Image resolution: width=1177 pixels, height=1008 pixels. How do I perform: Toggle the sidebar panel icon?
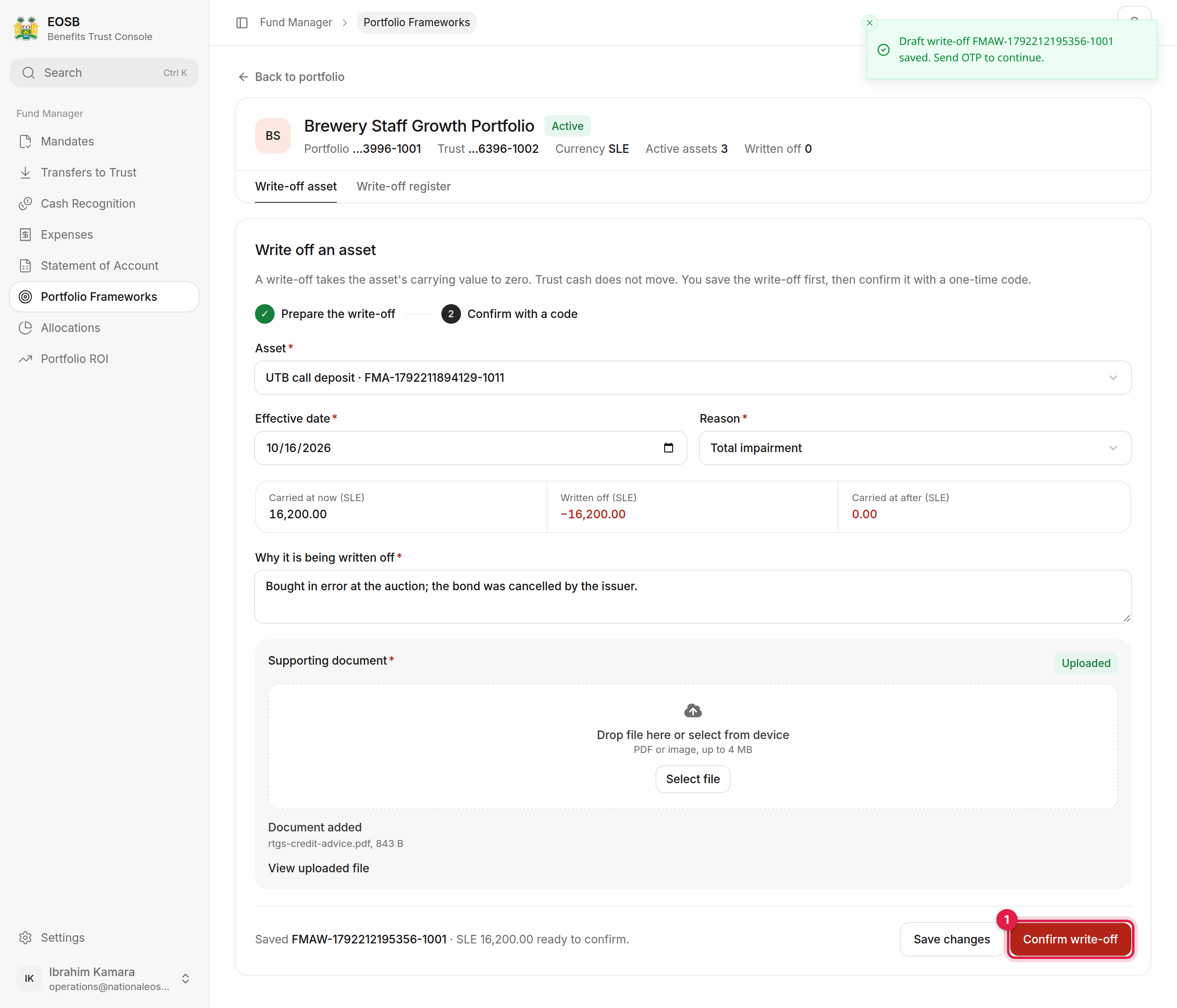(x=242, y=23)
